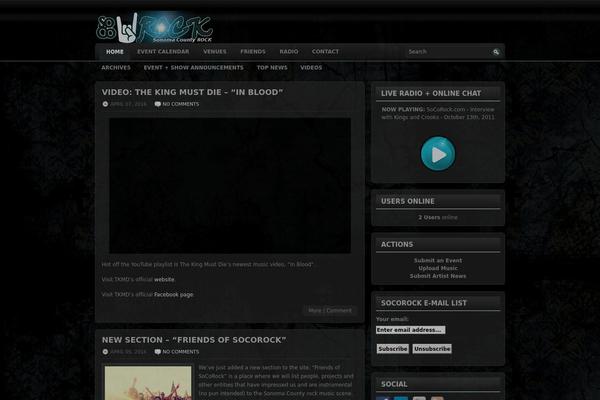The image size is (600, 400).
Task: Click No Comments under Friends of SoCoRock post
Action: point(181,352)
